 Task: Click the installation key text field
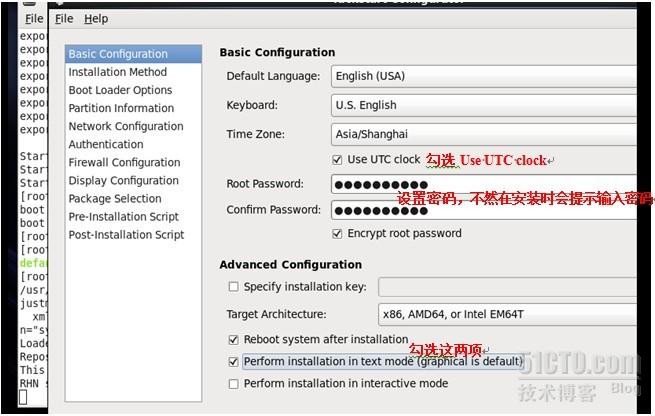click(x=507, y=287)
